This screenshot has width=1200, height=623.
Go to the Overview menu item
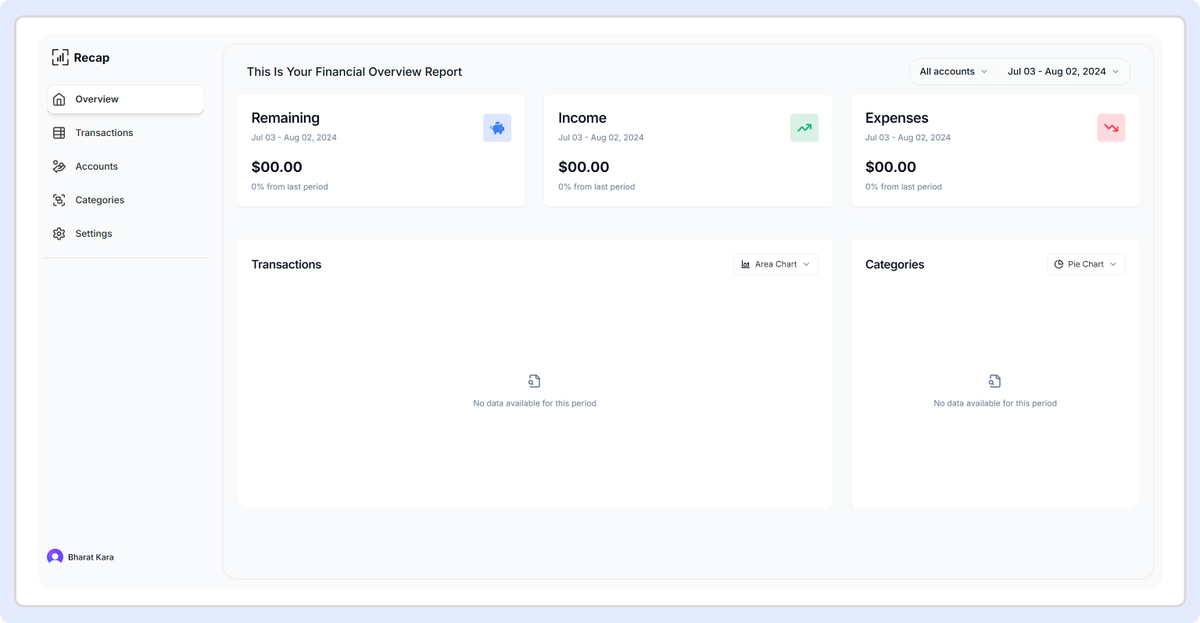coord(125,99)
